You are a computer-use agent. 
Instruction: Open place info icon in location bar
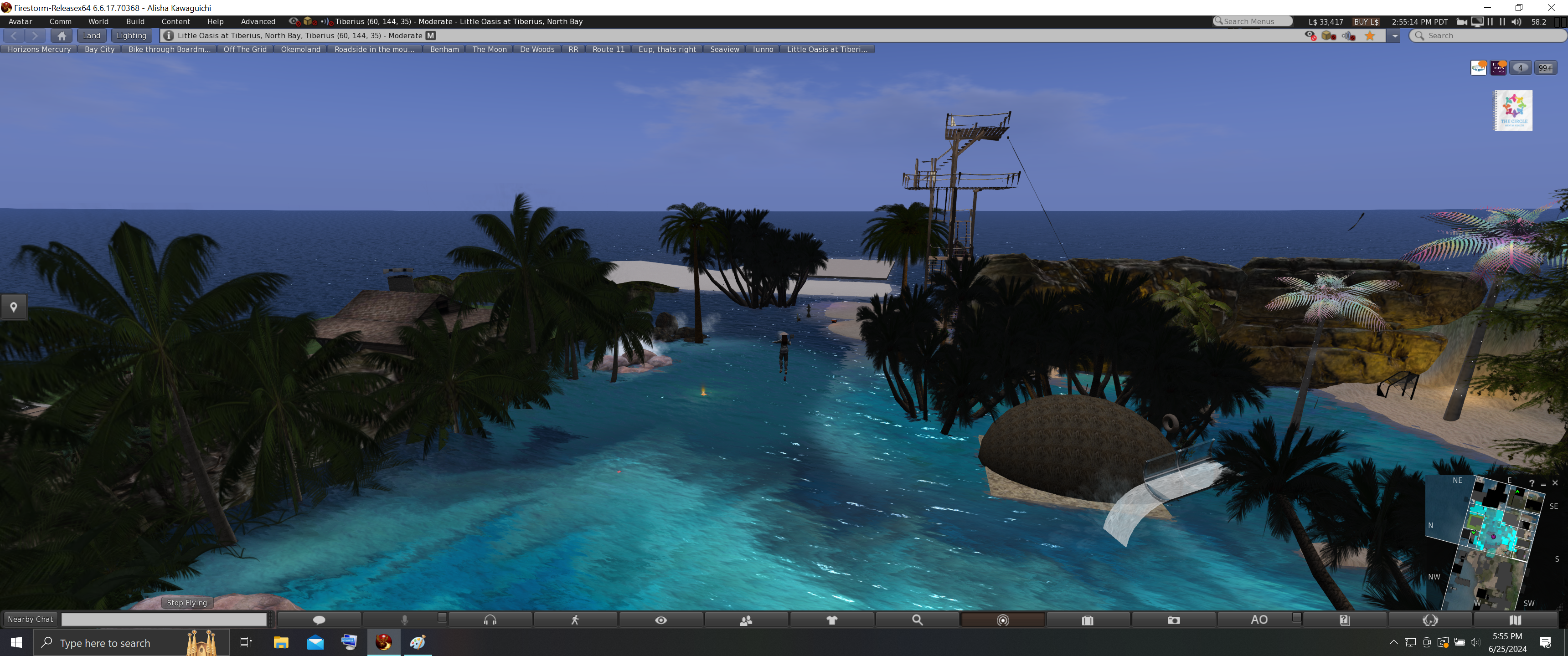pyautogui.click(x=169, y=35)
